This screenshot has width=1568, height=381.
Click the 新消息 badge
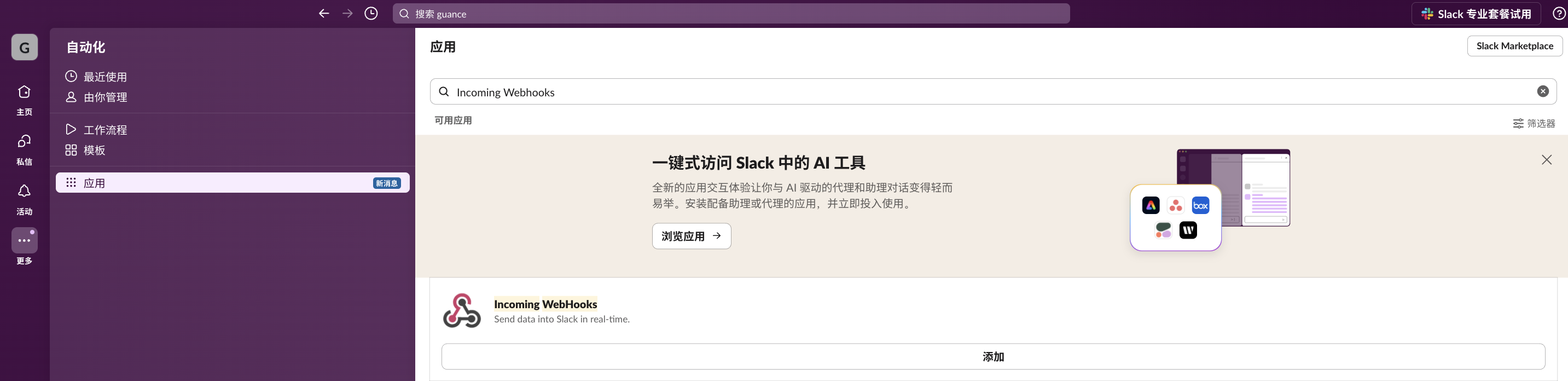pos(387,183)
